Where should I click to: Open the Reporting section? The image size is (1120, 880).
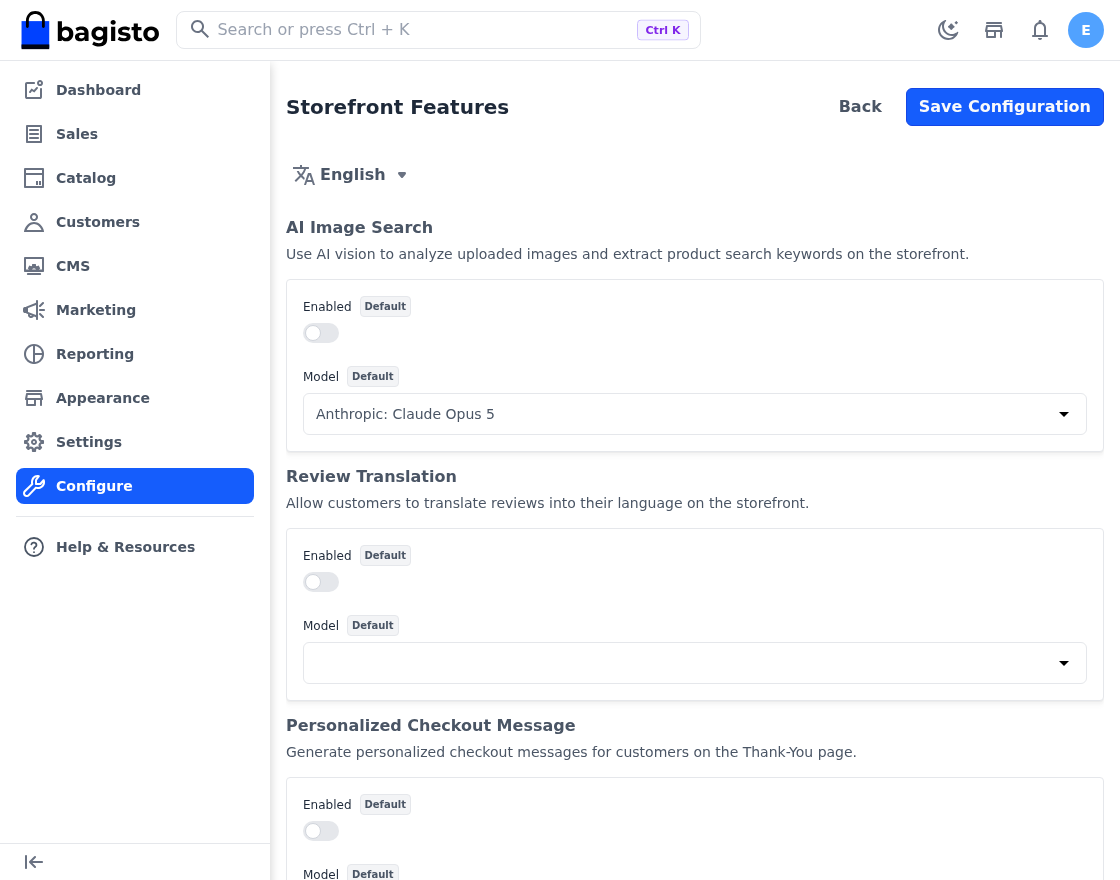pos(135,354)
